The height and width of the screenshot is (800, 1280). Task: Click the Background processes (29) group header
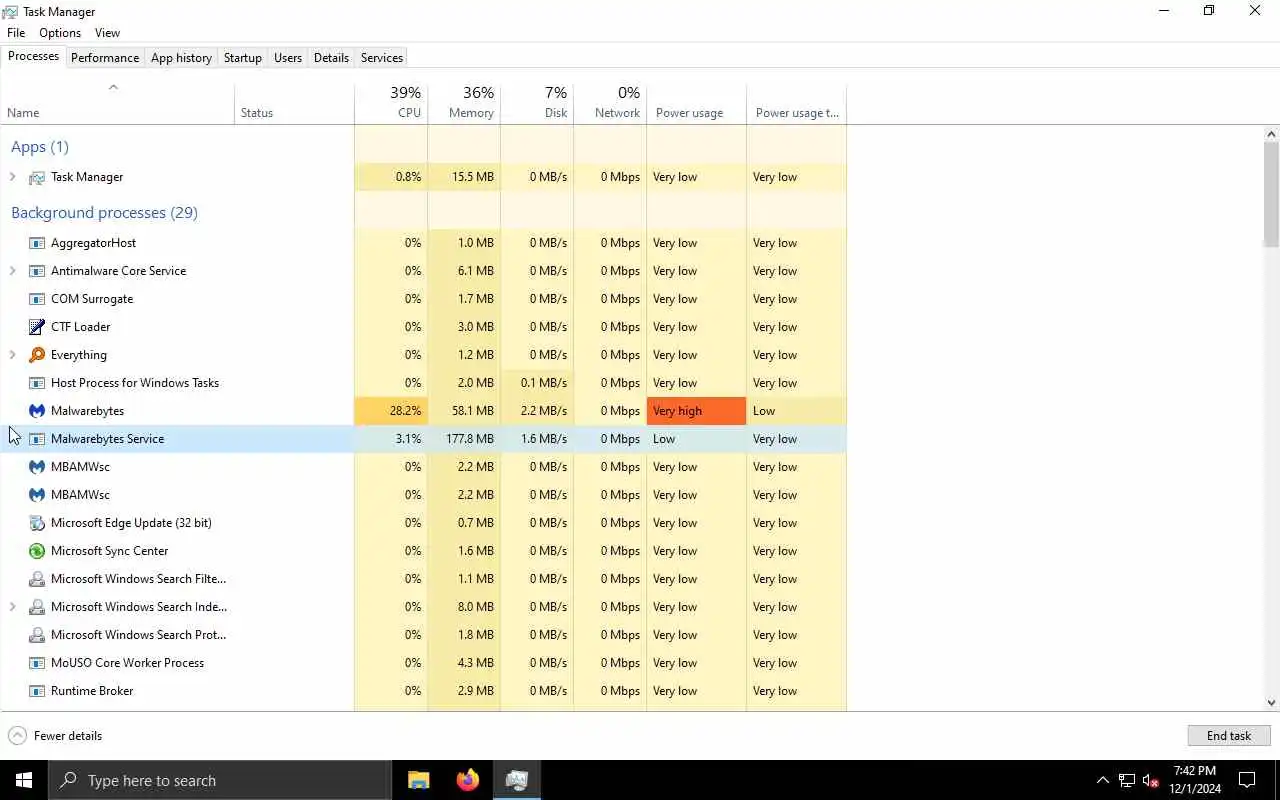[x=104, y=212]
